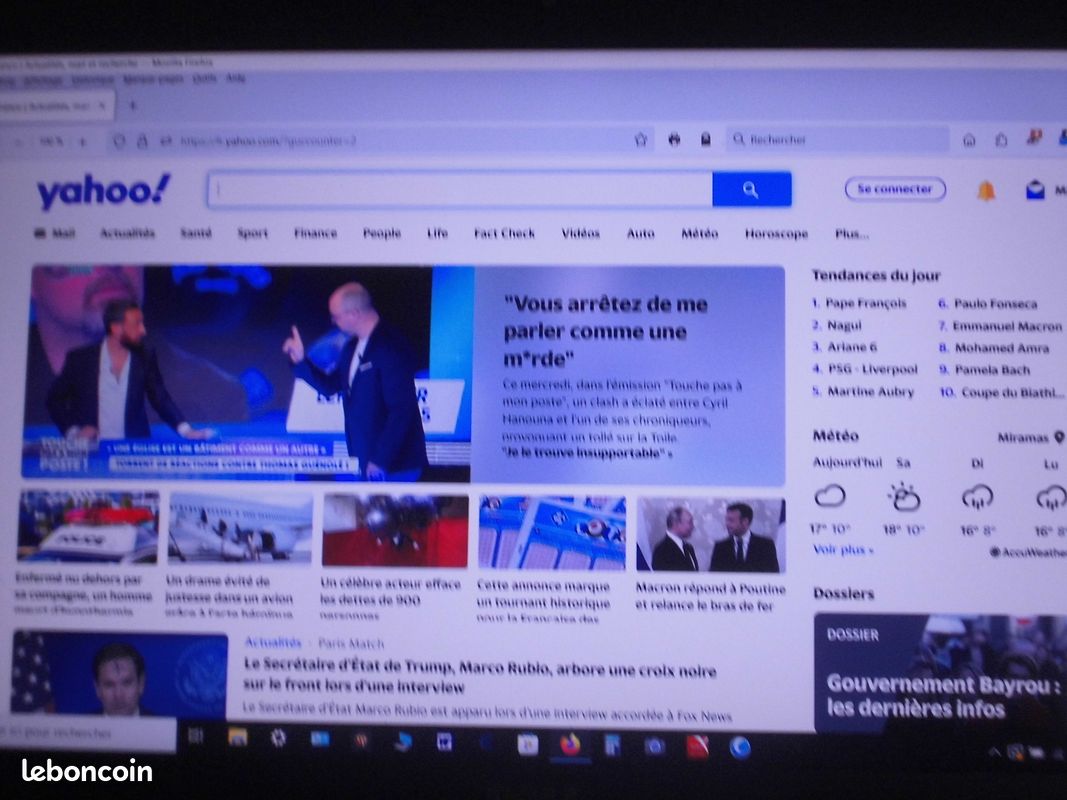
Task: Click the Firefox home icon
Action: (969, 140)
